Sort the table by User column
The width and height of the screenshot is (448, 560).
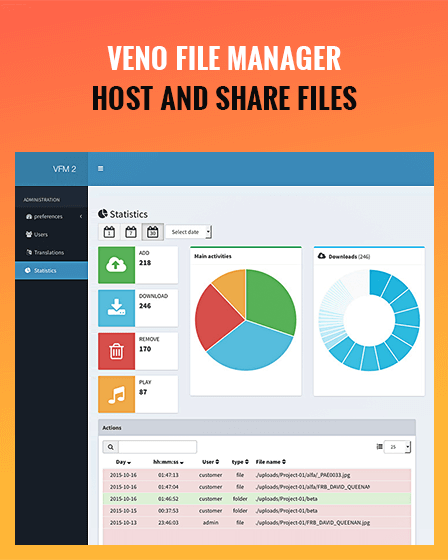click(x=210, y=462)
